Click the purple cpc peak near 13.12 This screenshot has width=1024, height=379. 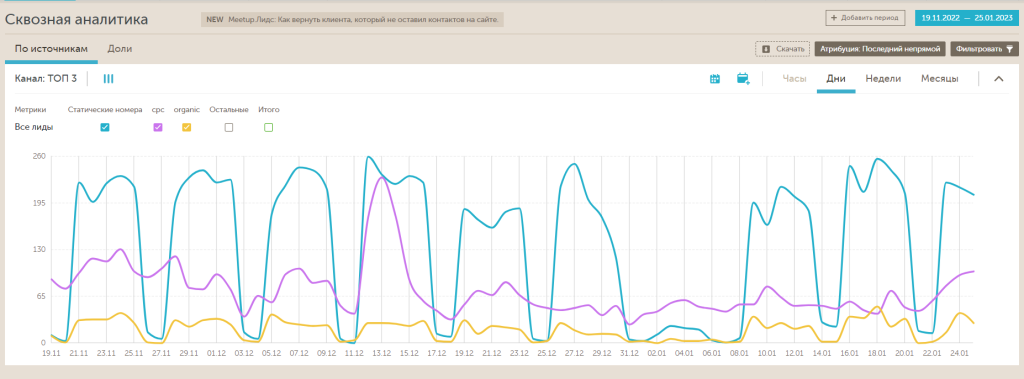[382, 177]
